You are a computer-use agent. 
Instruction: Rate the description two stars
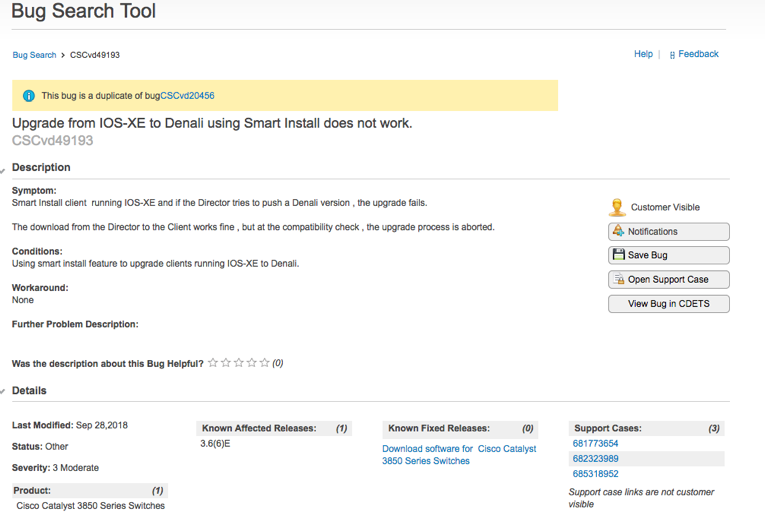point(225,363)
